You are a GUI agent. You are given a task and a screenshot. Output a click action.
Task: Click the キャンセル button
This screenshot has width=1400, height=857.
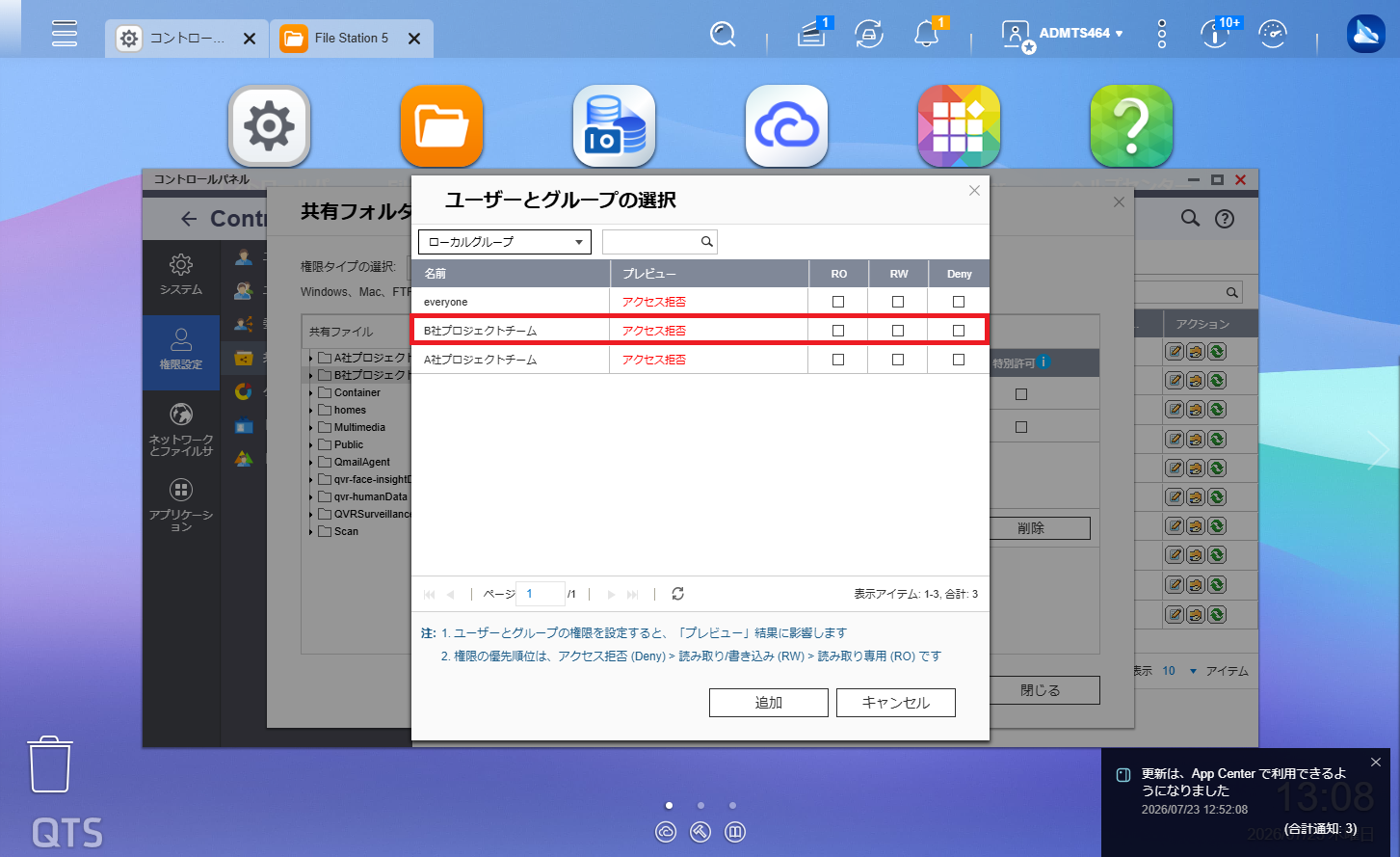coord(896,703)
